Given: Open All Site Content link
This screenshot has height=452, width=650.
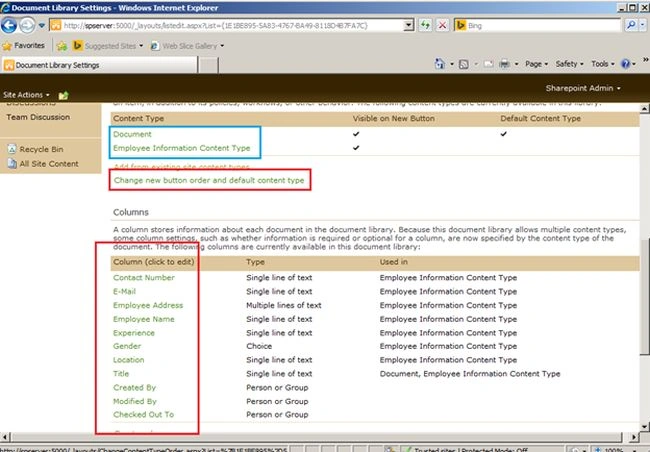Looking at the screenshot, I should [49, 164].
